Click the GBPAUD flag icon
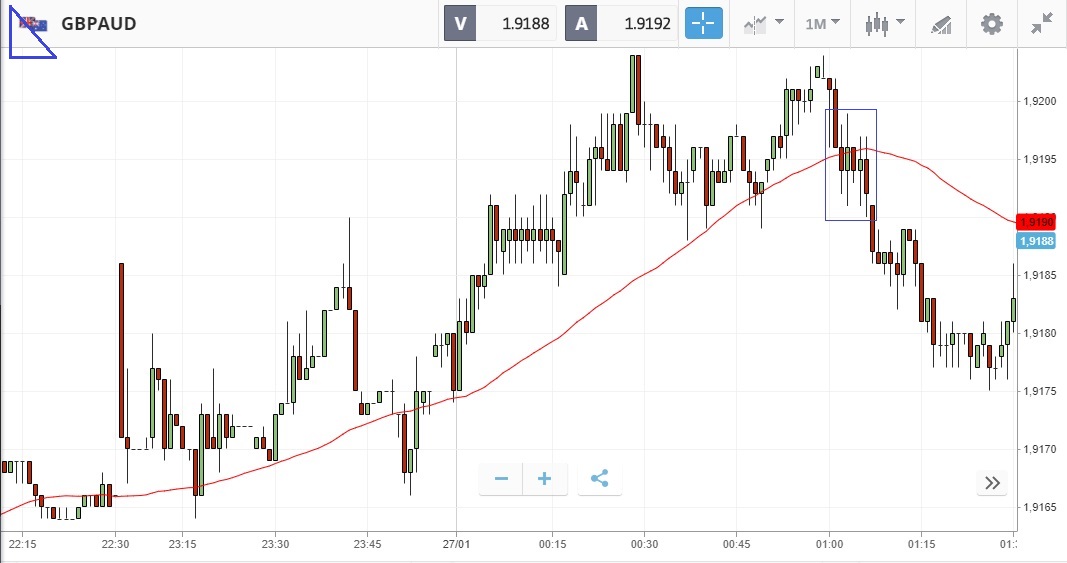The image size is (1067, 563). 34,25
